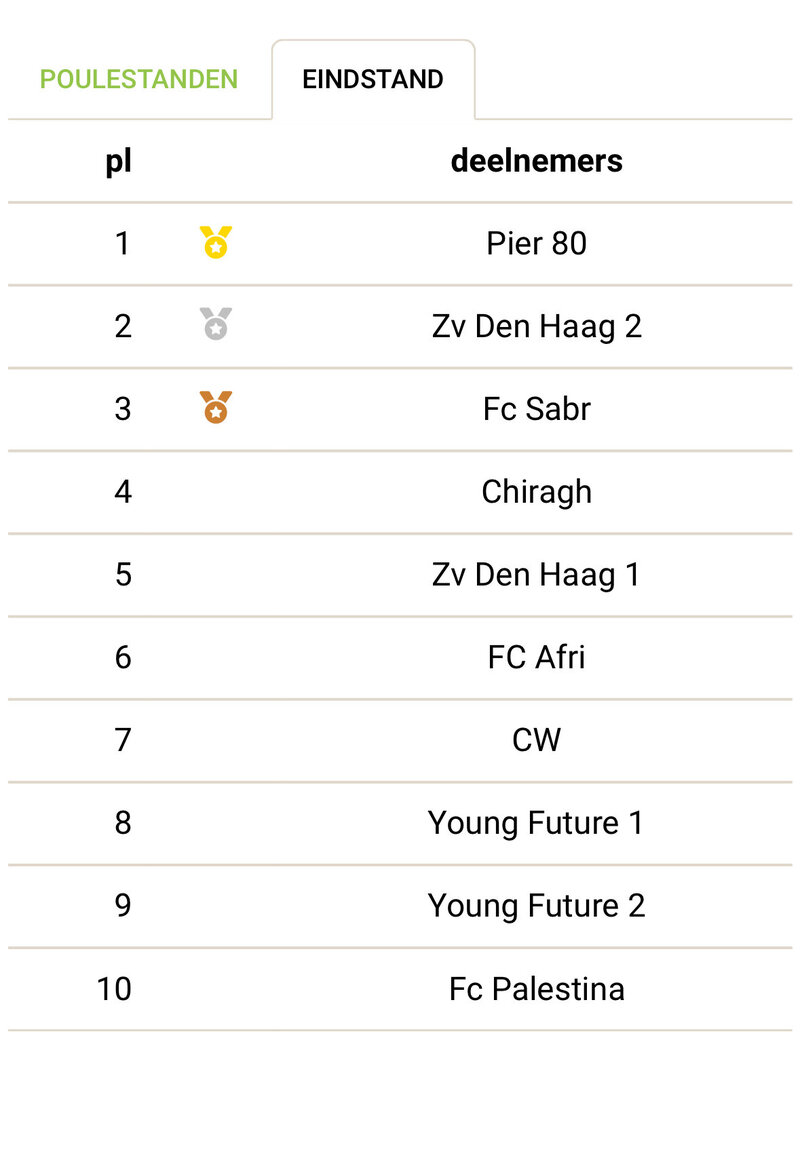
Task: Click on FC Afri team name
Action: (537, 657)
